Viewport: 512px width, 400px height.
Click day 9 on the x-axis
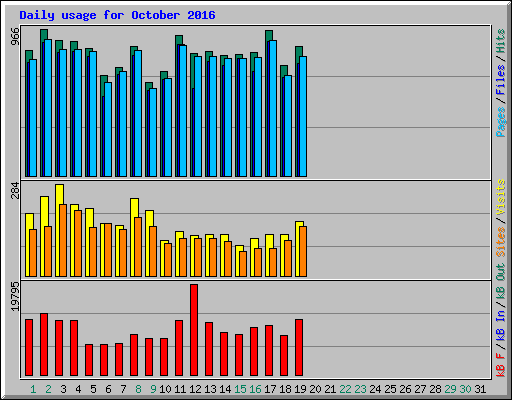153,389
